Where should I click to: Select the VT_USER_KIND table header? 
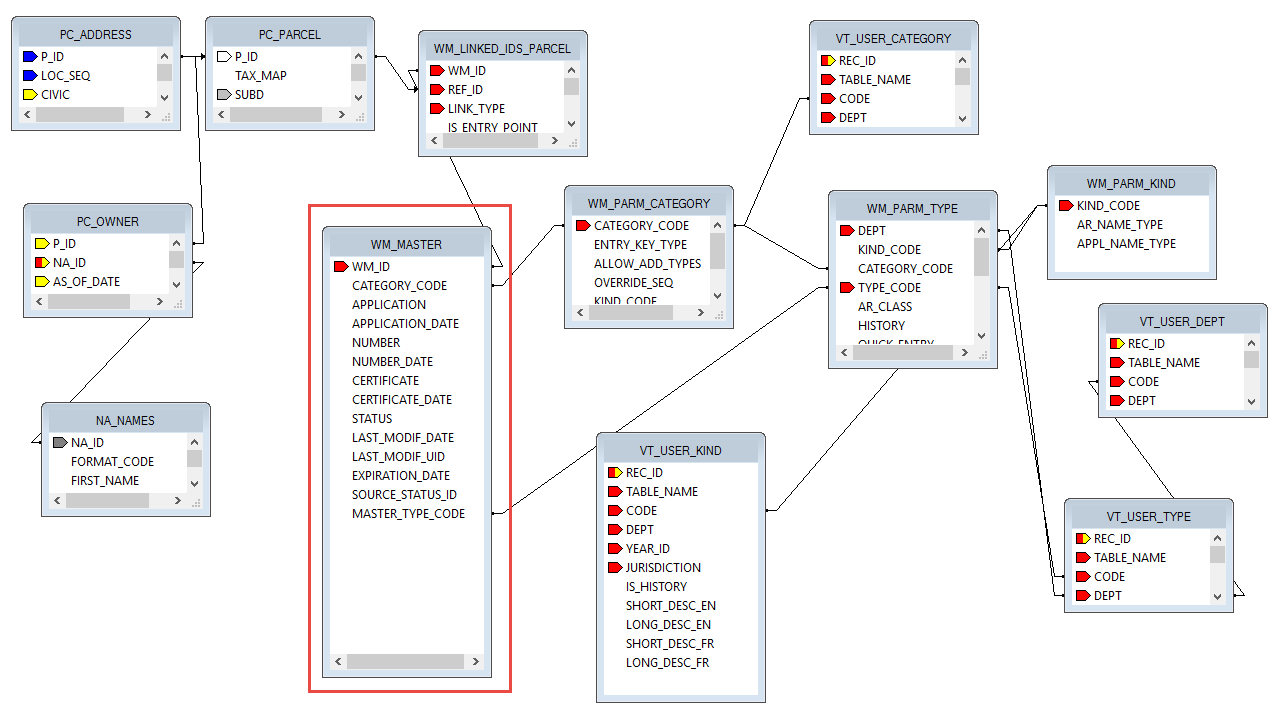(680, 451)
